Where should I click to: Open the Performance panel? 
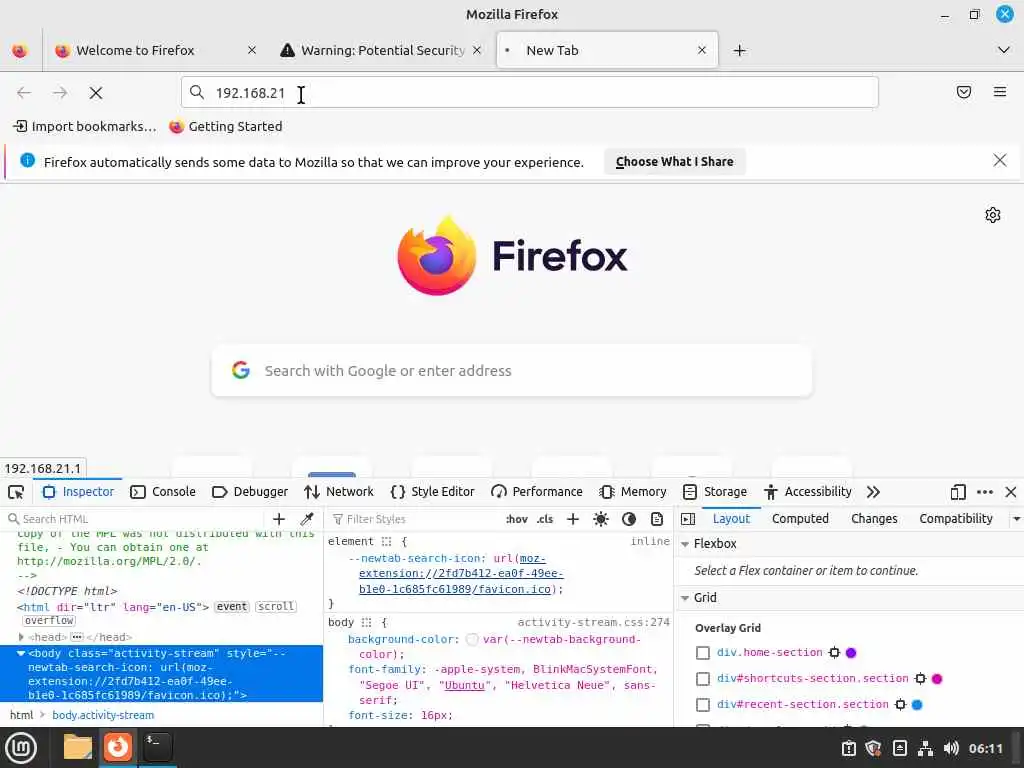point(537,492)
